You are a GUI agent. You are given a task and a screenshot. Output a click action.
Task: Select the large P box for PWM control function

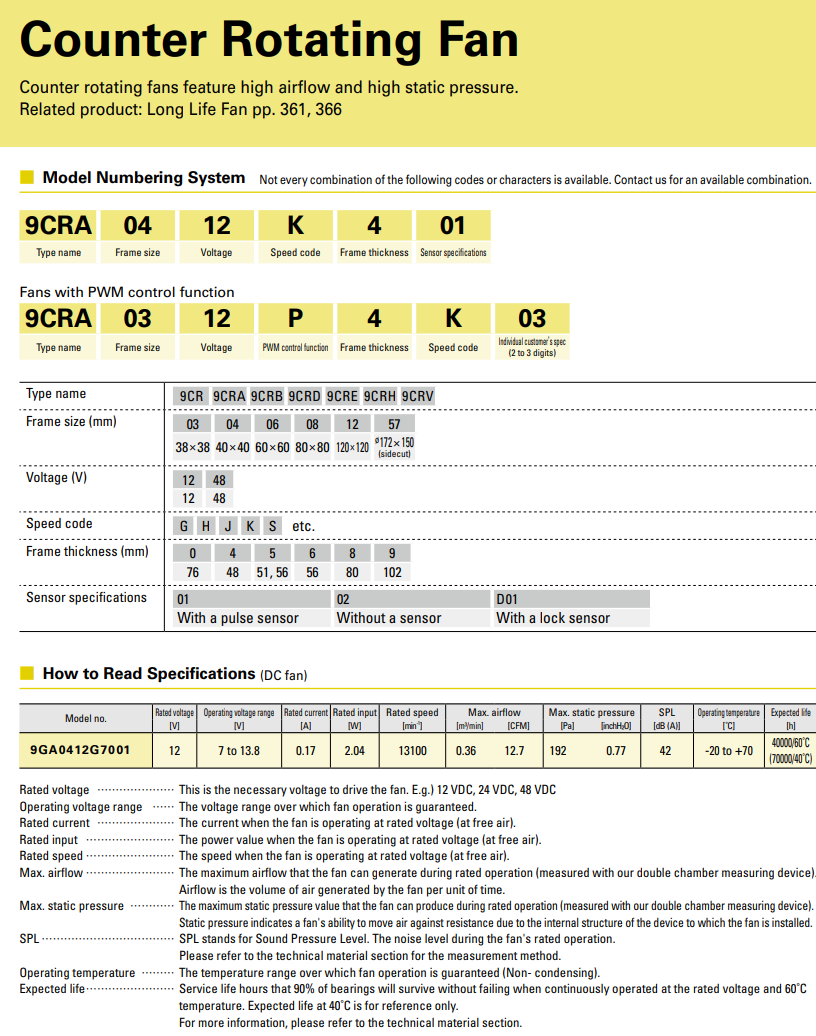pos(295,319)
